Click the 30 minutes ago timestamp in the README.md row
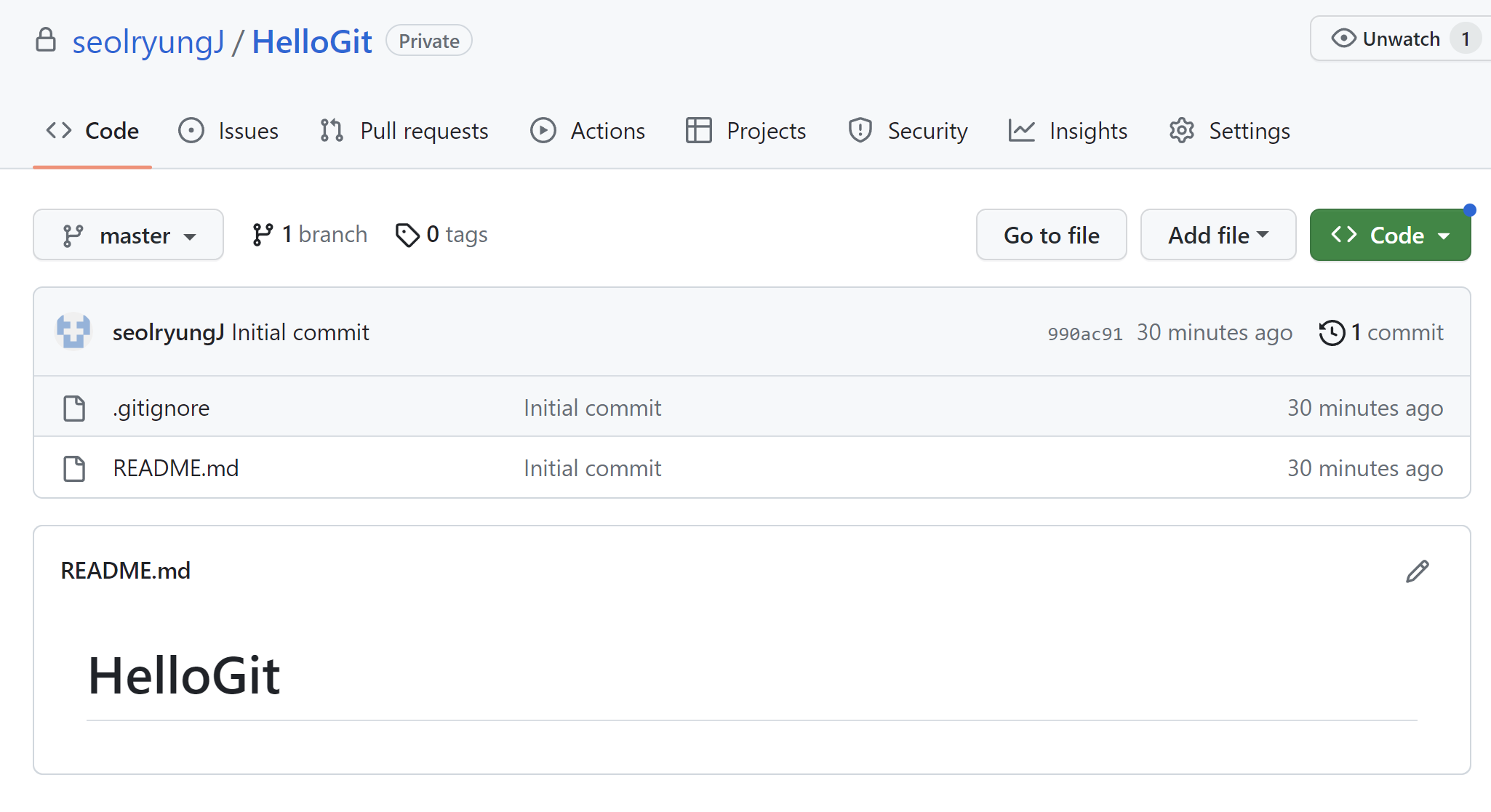This screenshot has width=1491, height=812. [1365, 468]
